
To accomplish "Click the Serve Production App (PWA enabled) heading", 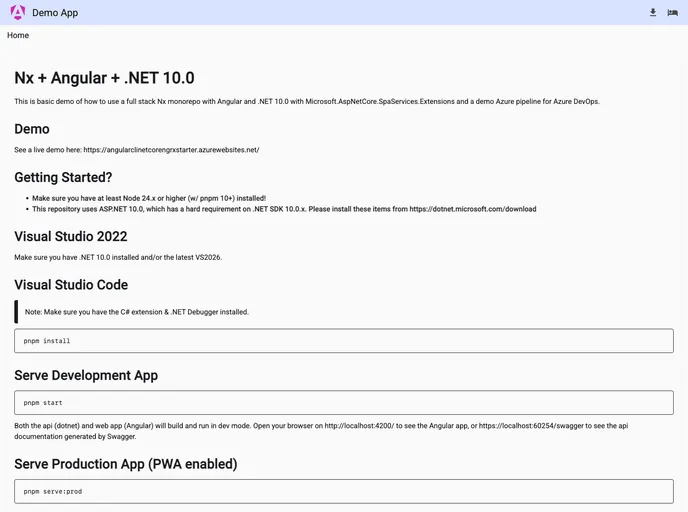I will 126,464.
